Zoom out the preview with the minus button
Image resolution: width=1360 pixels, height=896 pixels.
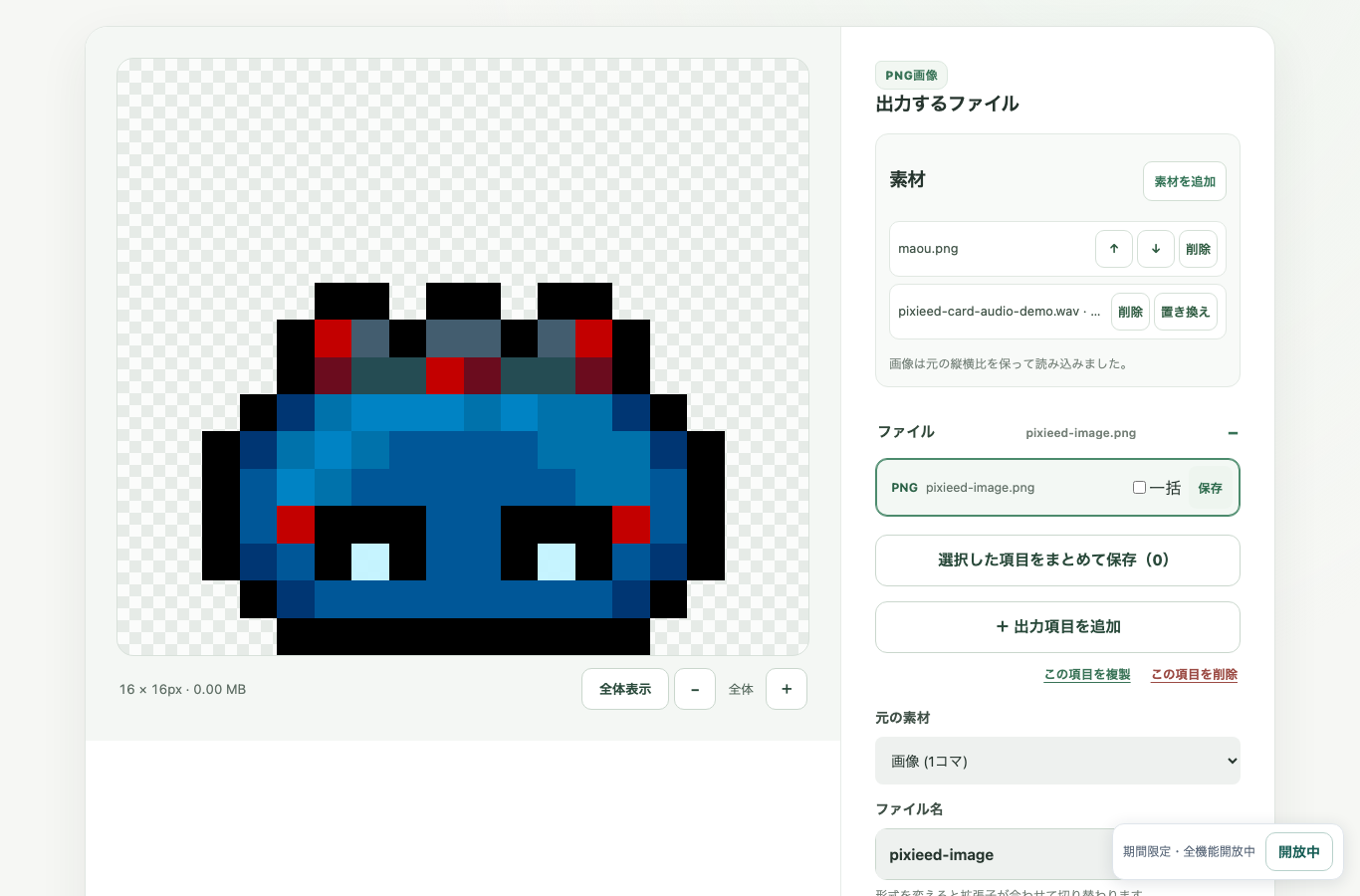point(695,689)
